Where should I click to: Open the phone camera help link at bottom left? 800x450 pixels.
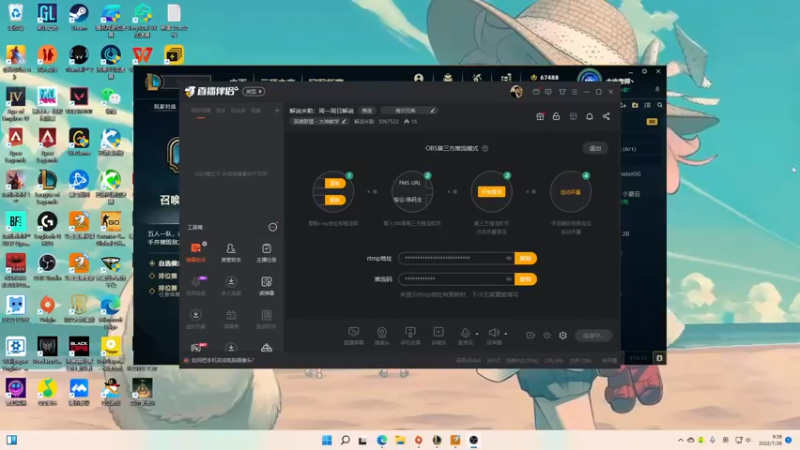click(222, 360)
